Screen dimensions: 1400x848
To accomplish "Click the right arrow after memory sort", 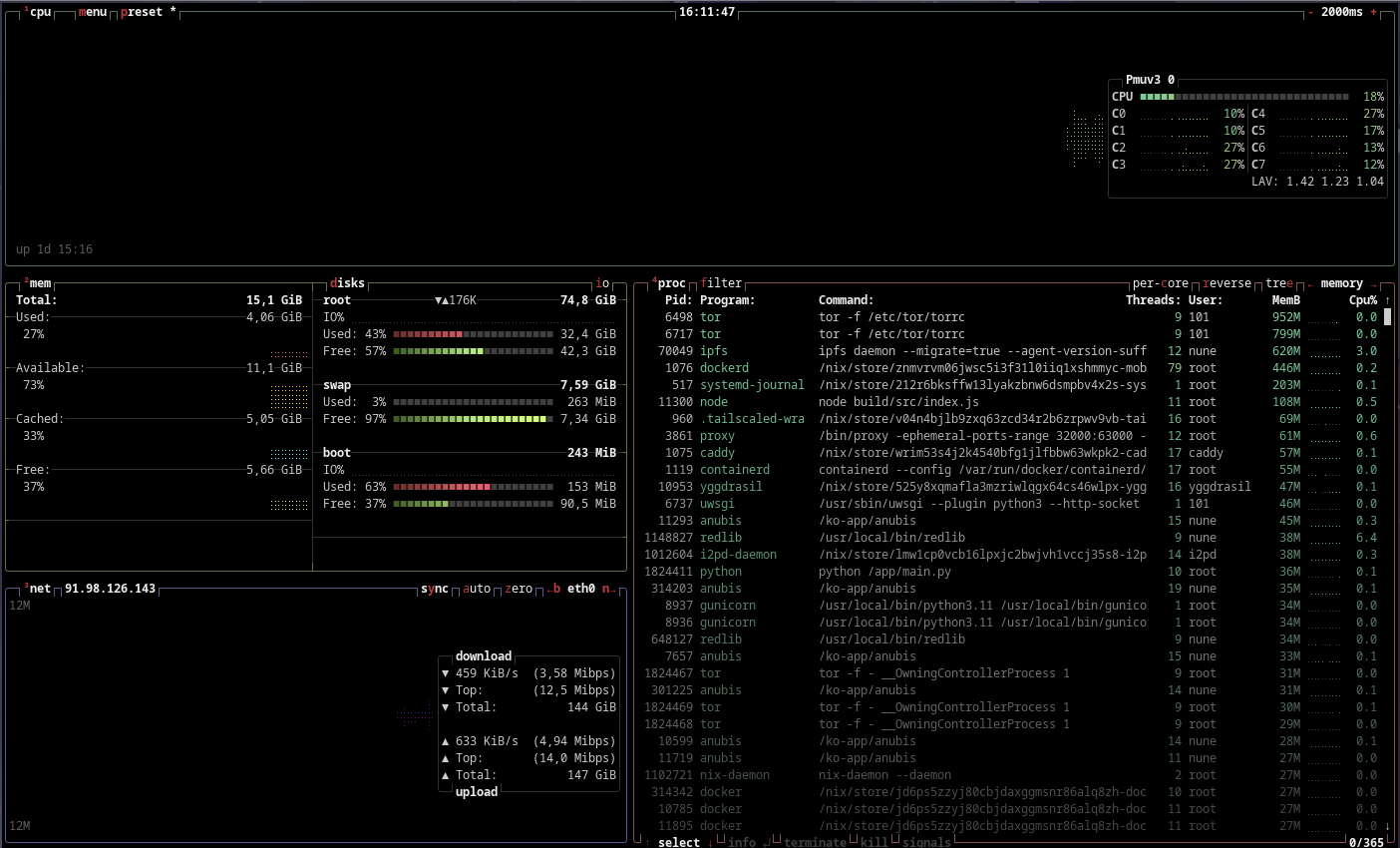I will 1373,283.
